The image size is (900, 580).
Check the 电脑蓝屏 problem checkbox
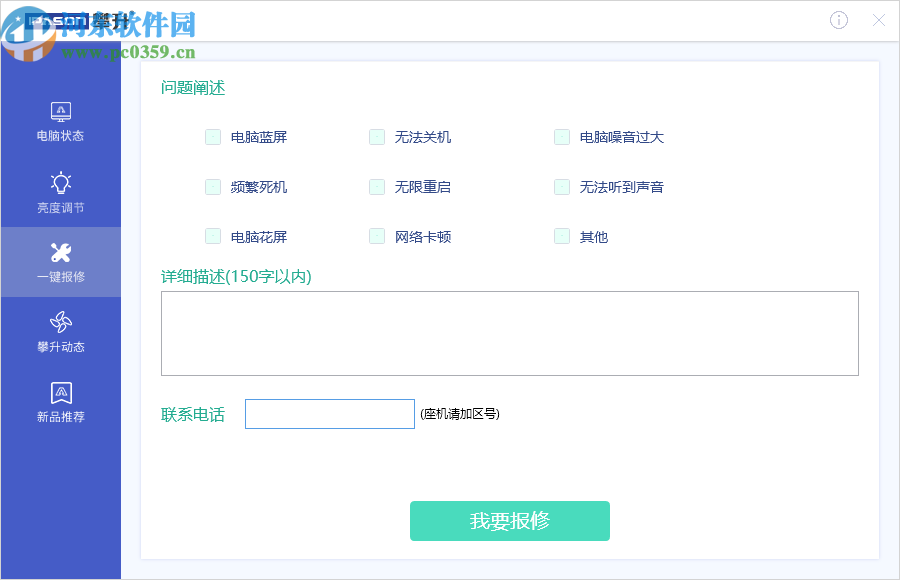click(x=213, y=137)
